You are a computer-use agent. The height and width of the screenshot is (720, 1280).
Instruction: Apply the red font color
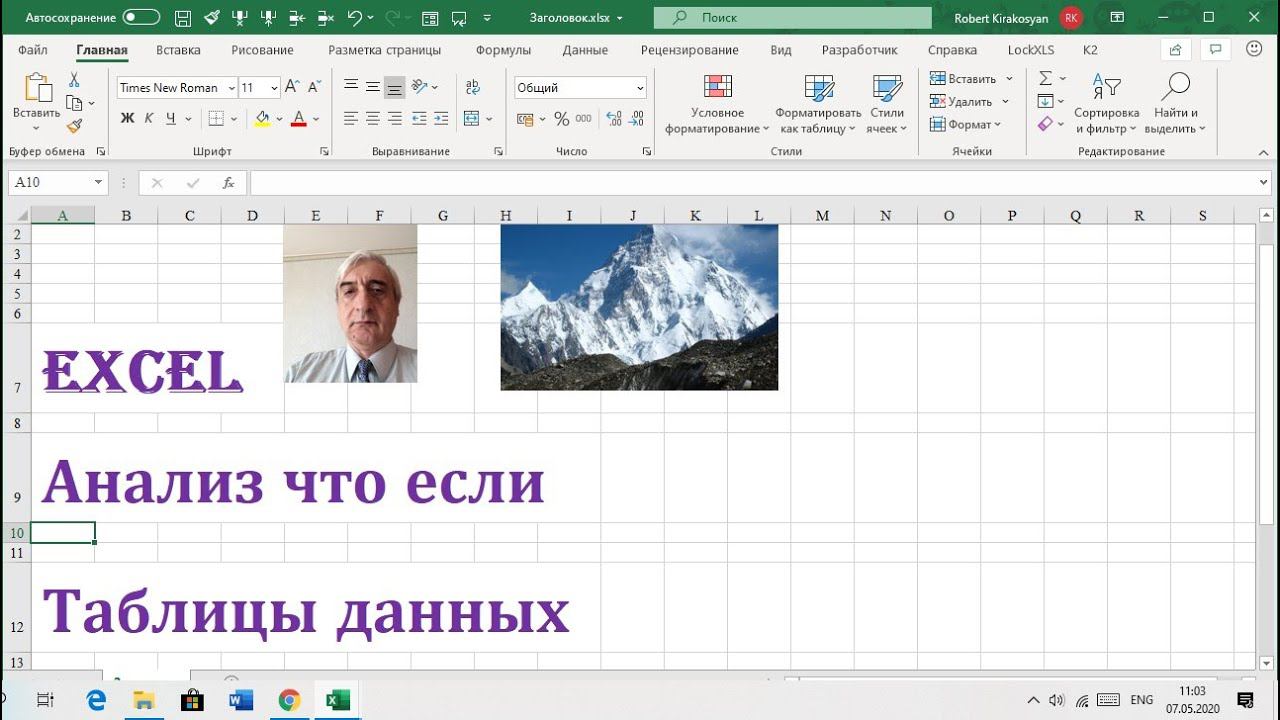tap(298, 119)
